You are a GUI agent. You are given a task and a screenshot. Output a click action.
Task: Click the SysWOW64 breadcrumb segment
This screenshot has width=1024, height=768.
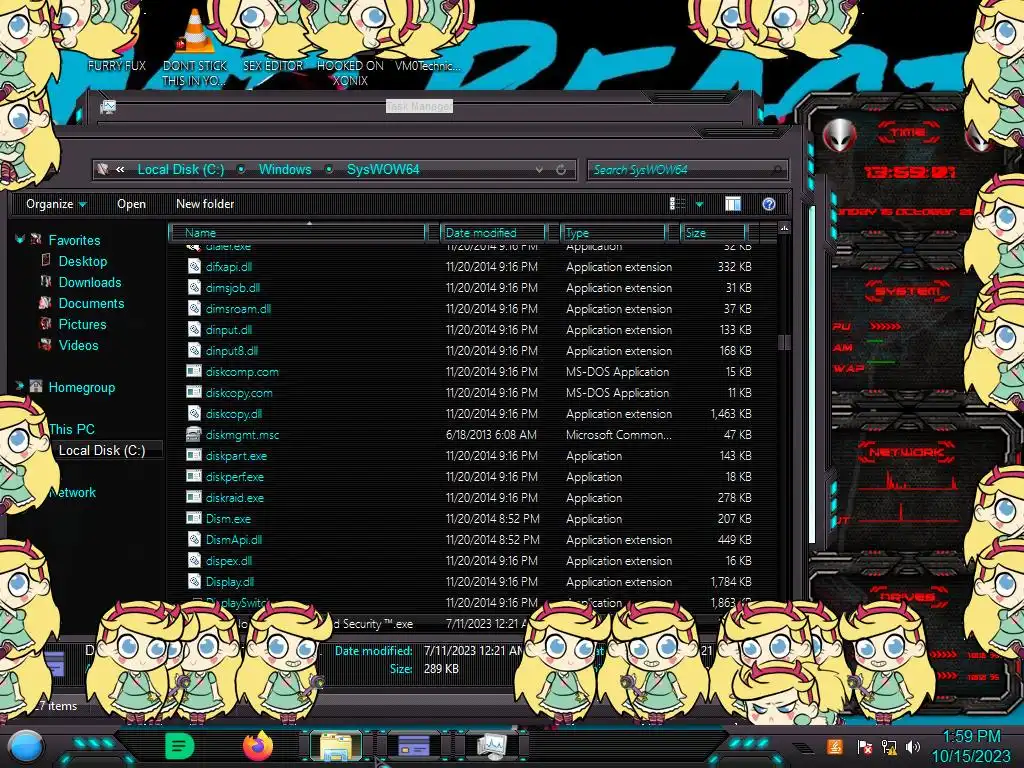point(383,170)
